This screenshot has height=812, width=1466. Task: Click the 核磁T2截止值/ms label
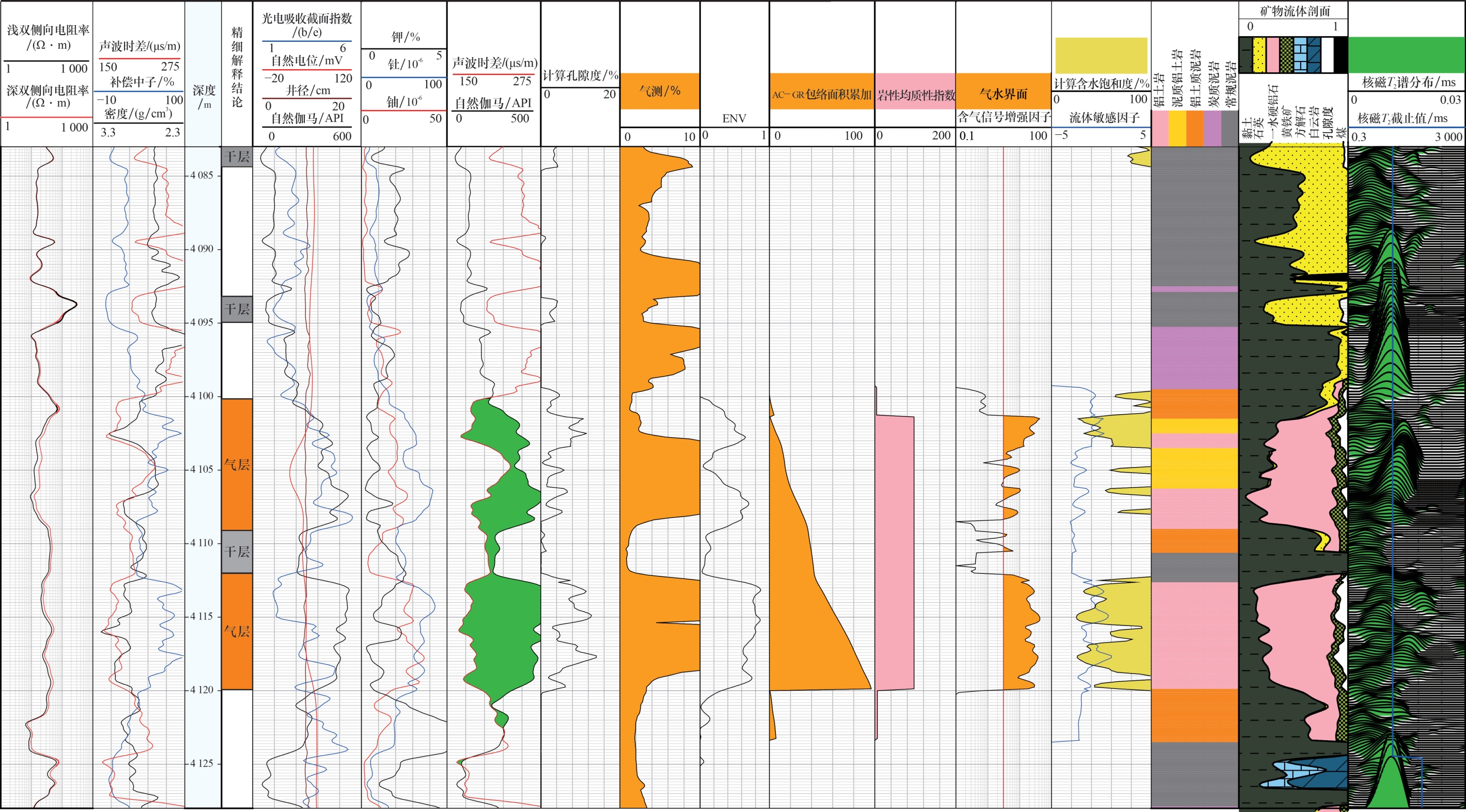(x=1402, y=118)
